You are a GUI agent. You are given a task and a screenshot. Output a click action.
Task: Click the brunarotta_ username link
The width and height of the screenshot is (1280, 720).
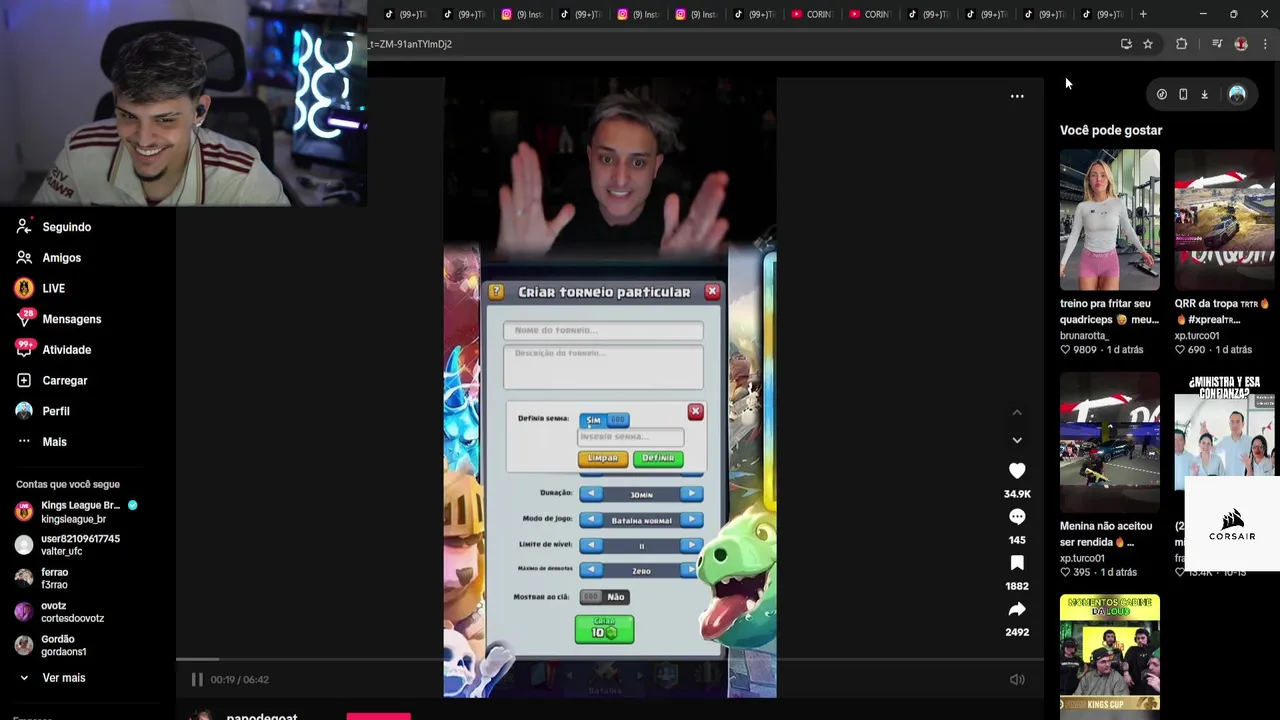(x=1085, y=336)
